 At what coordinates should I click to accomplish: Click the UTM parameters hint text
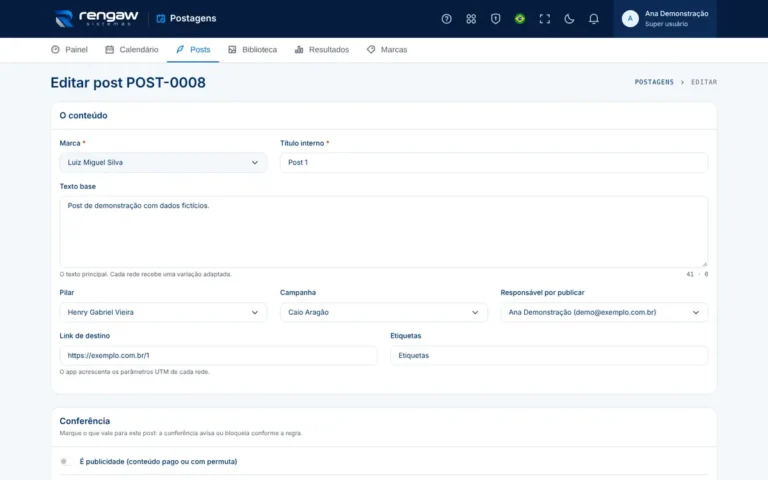(x=134, y=372)
